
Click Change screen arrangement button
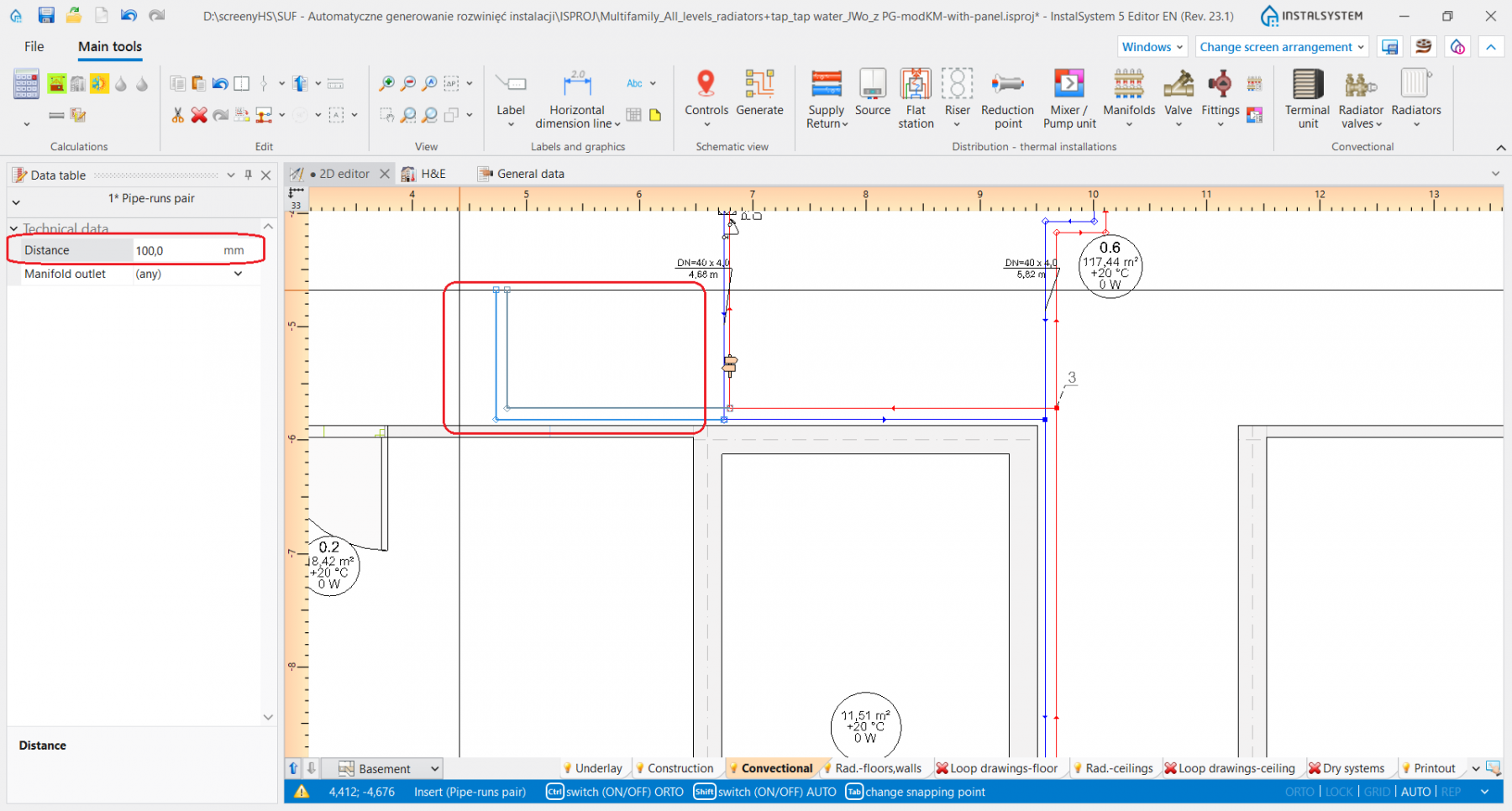point(1281,47)
